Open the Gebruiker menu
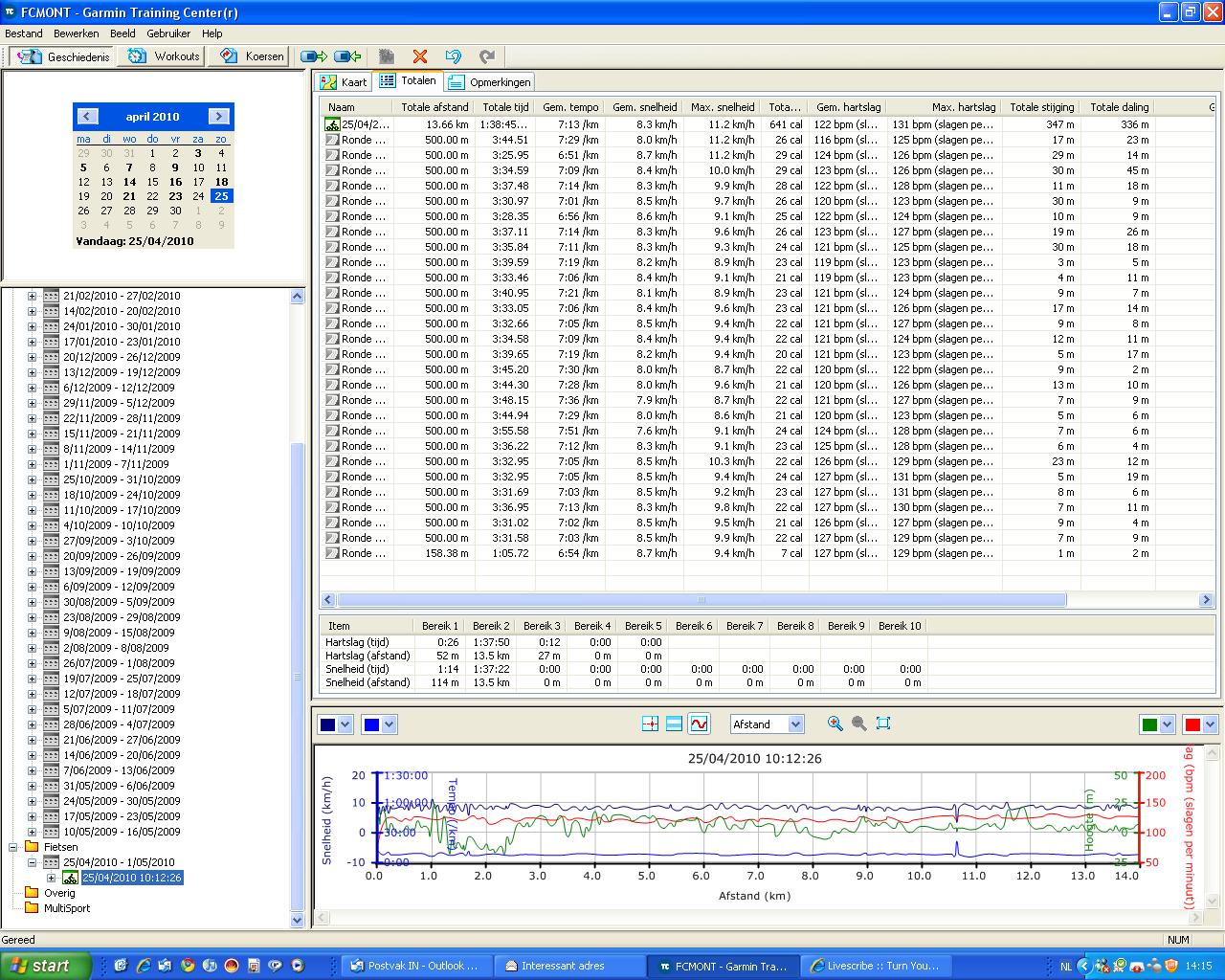Image resolution: width=1225 pixels, height=980 pixels. coord(168,33)
